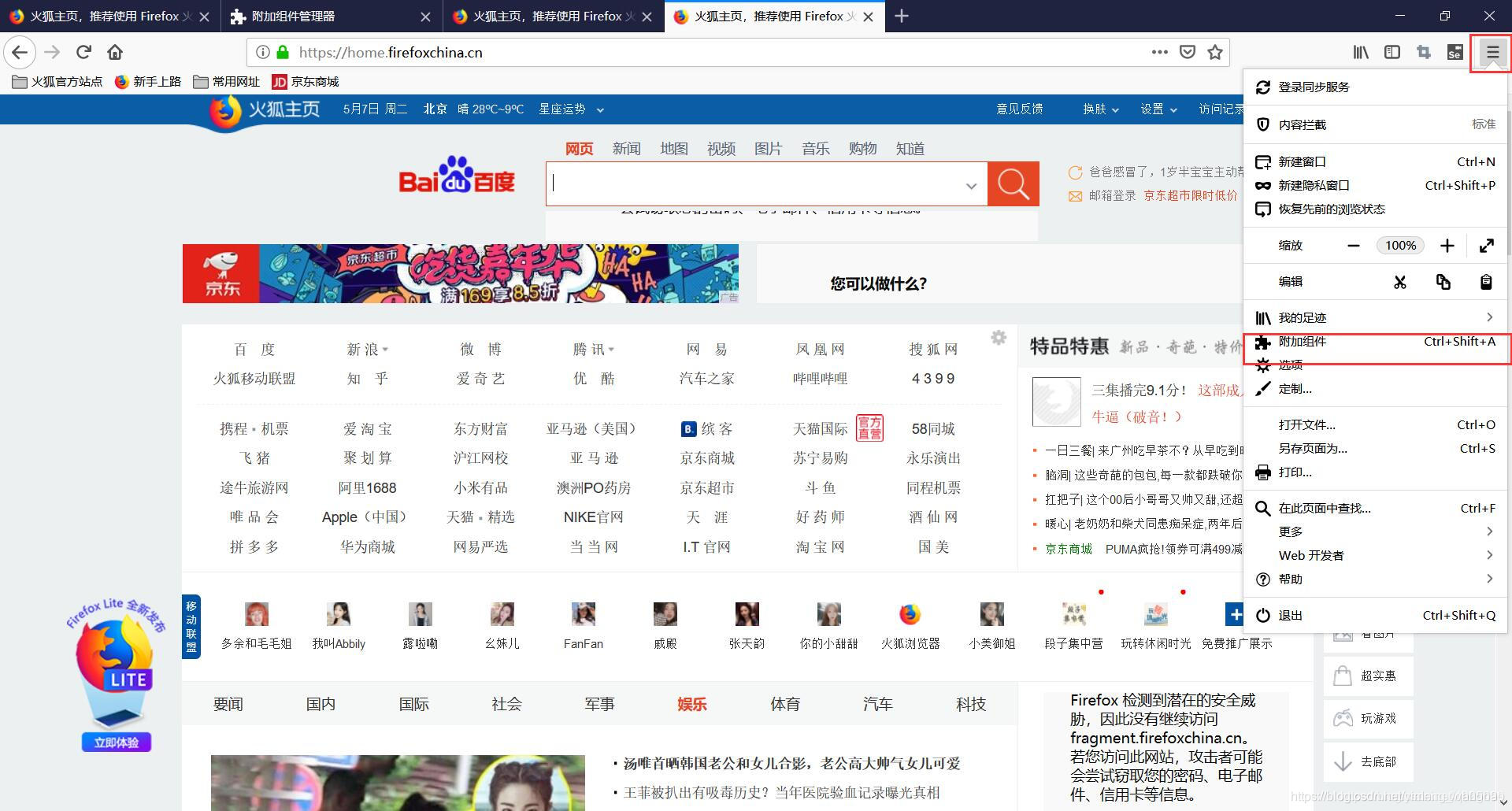This screenshot has height=811, width=1512.
Task: Open the page actions three-dots menu
Action: click(x=1159, y=52)
